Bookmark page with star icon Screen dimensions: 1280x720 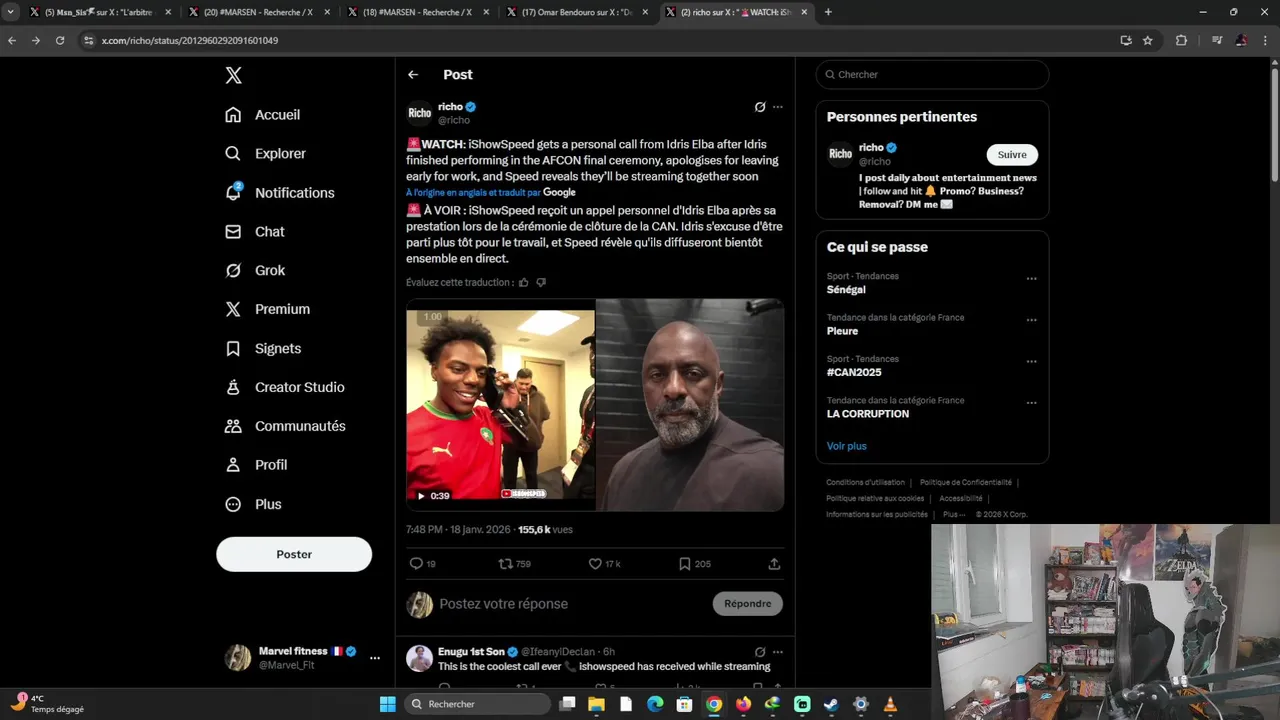1148,41
